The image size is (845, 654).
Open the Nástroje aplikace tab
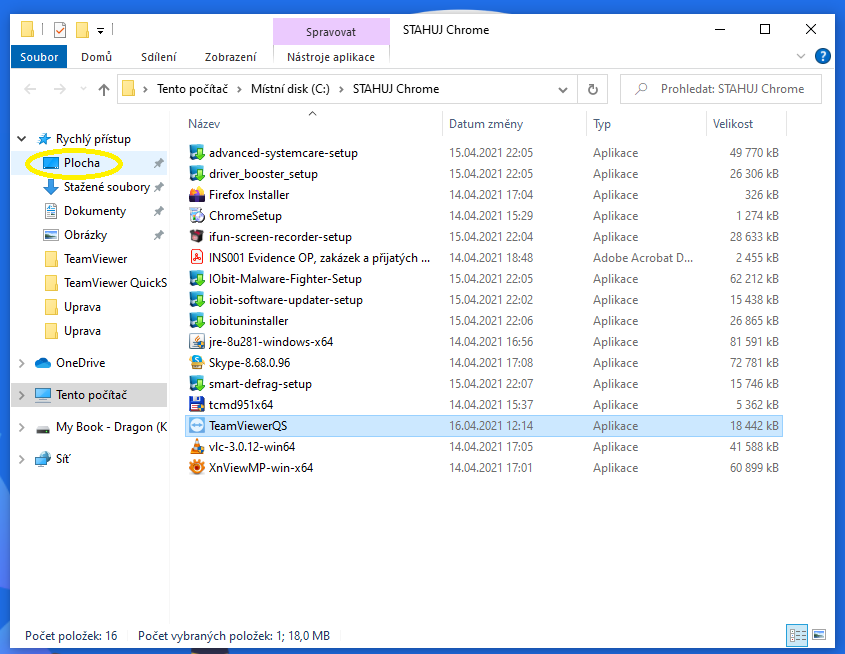331,57
